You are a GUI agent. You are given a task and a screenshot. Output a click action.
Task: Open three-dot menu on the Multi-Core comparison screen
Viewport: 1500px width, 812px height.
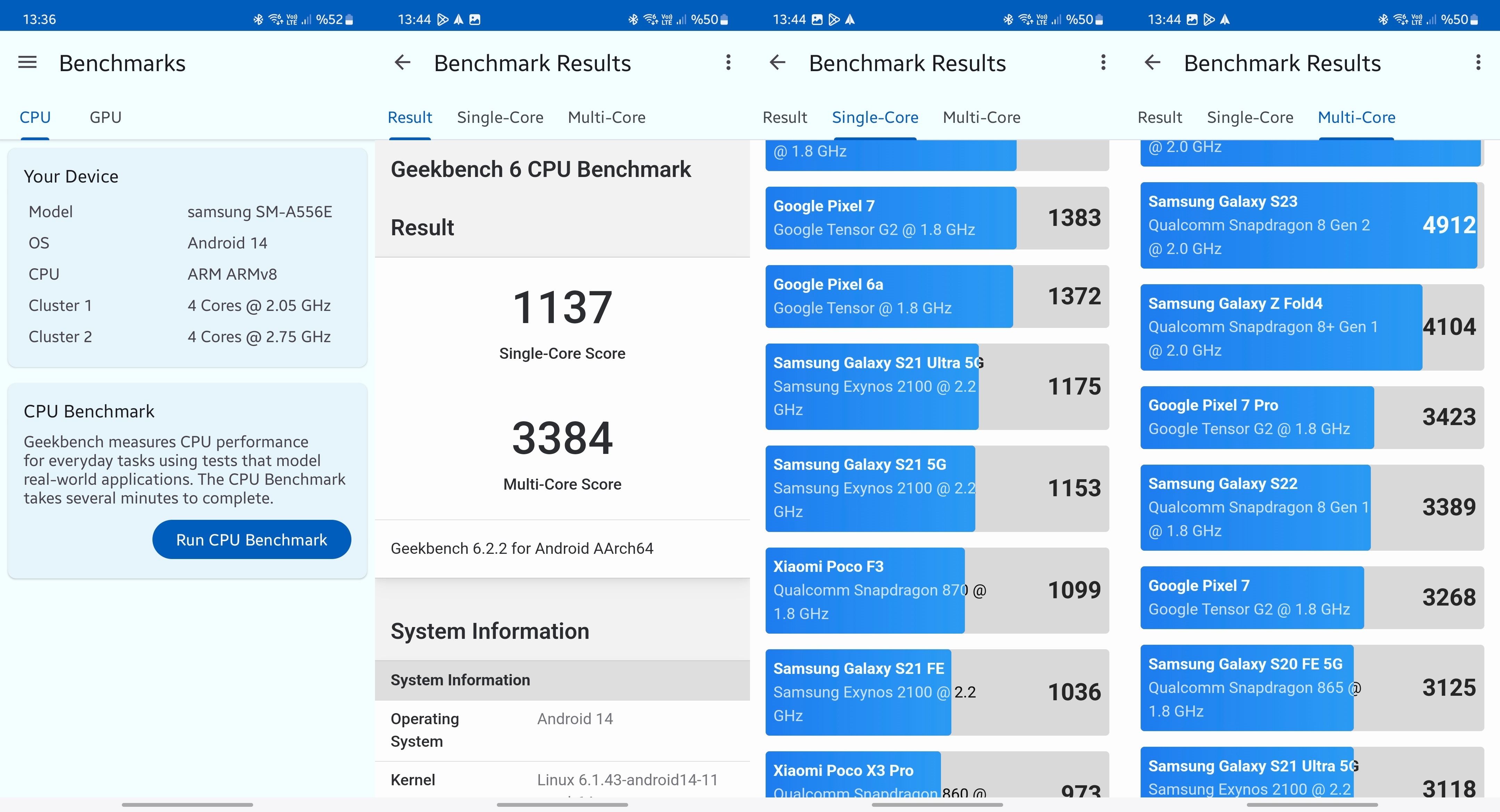1478,62
